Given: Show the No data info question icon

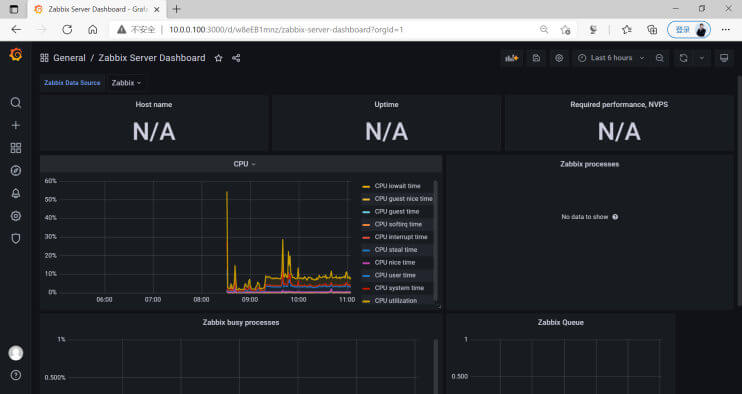Looking at the screenshot, I should pyautogui.click(x=615, y=217).
